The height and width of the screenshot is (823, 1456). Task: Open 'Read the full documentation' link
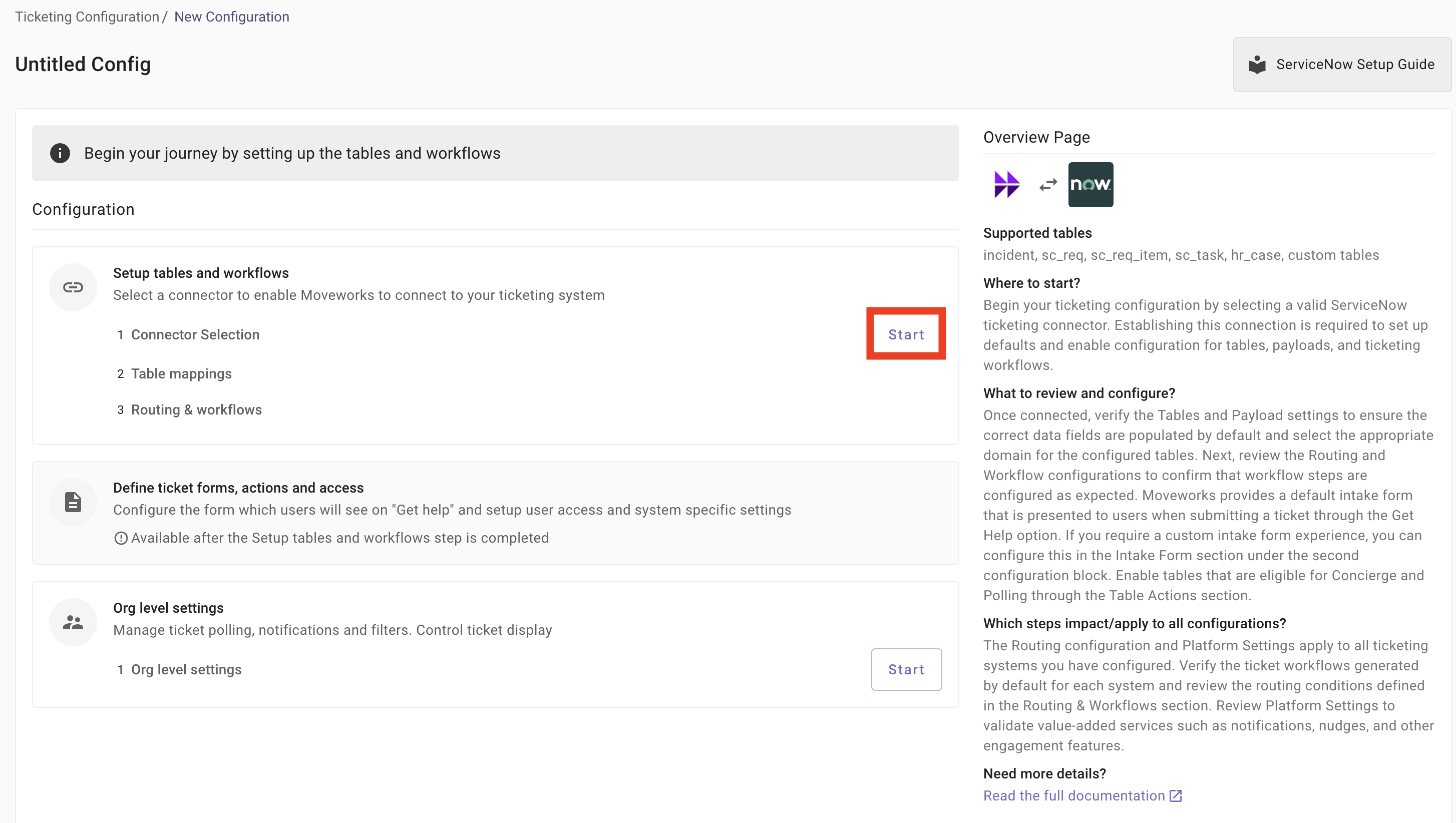tap(1074, 795)
